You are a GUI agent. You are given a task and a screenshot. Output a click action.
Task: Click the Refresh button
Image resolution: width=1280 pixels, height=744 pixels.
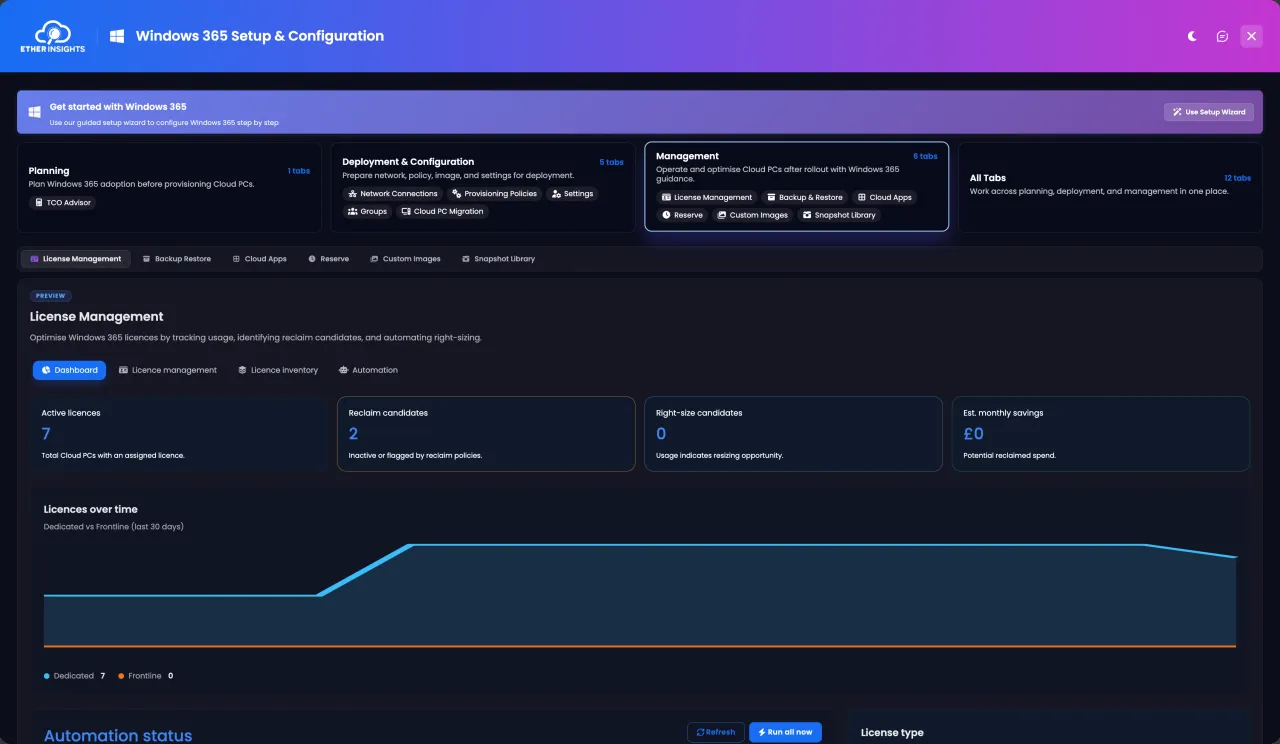716,732
